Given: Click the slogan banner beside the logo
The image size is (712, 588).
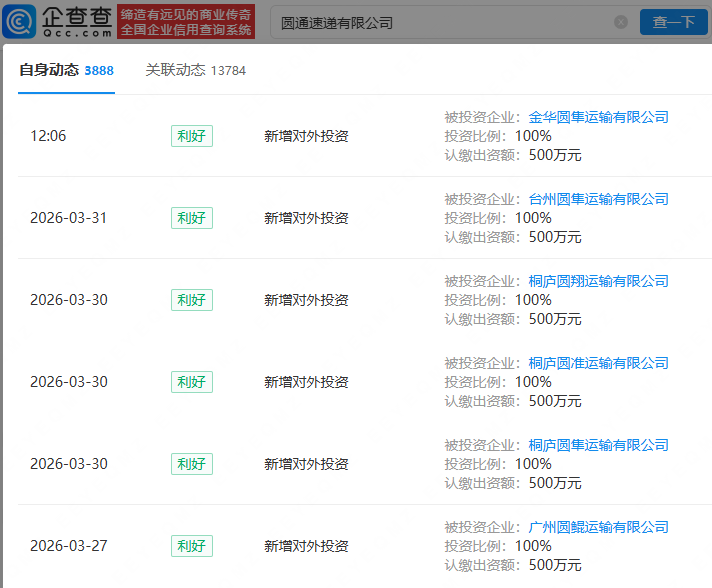Looking at the screenshot, I should pos(185,21).
